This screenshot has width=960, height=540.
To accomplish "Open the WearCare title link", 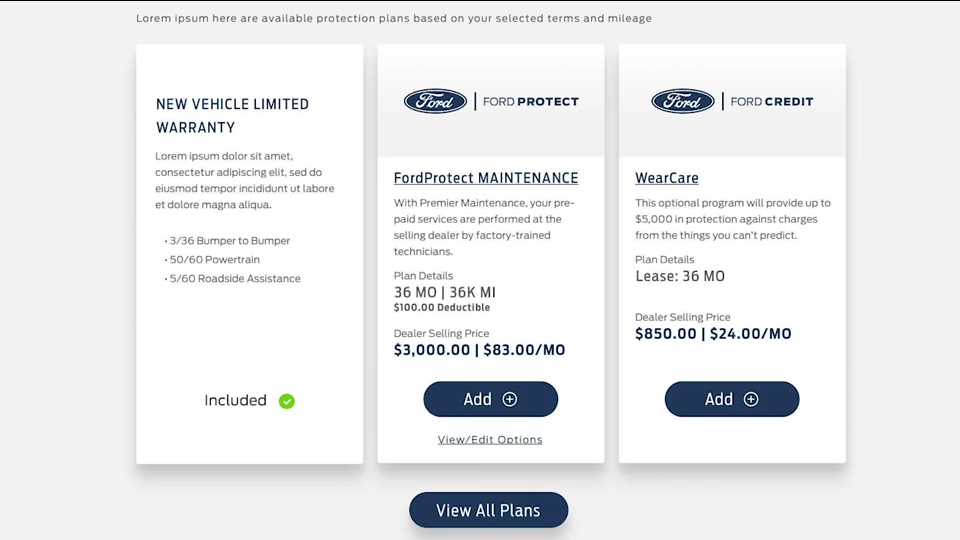I will pyautogui.click(x=667, y=178).
